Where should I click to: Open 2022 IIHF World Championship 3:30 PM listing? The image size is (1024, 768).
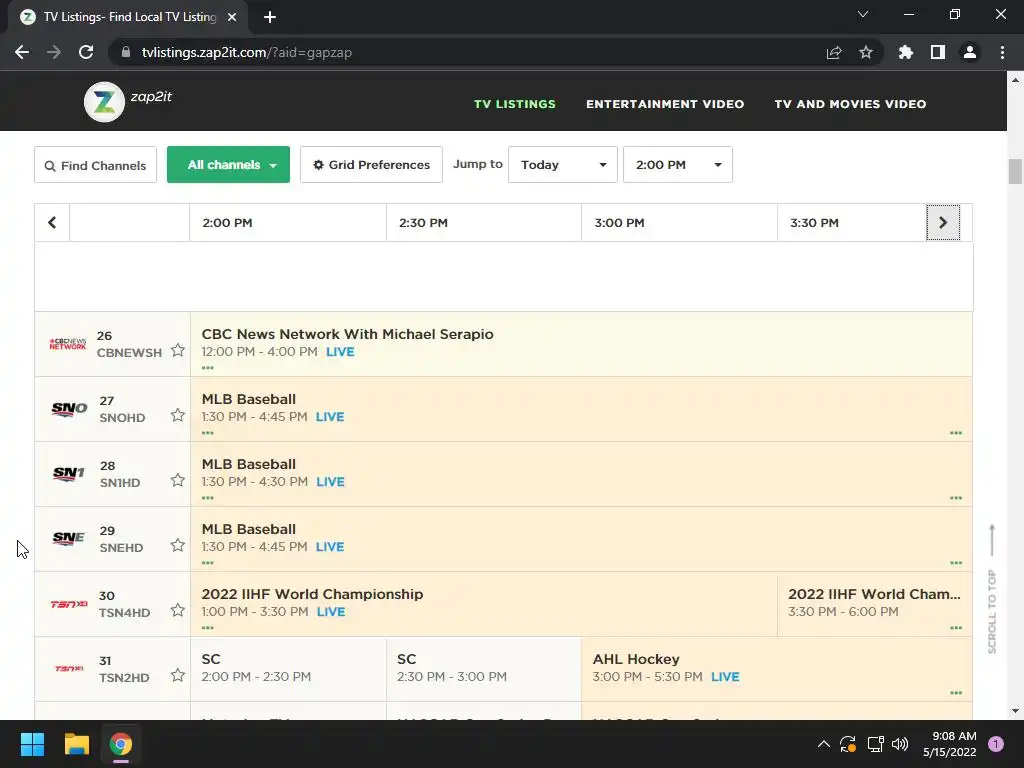874,594
